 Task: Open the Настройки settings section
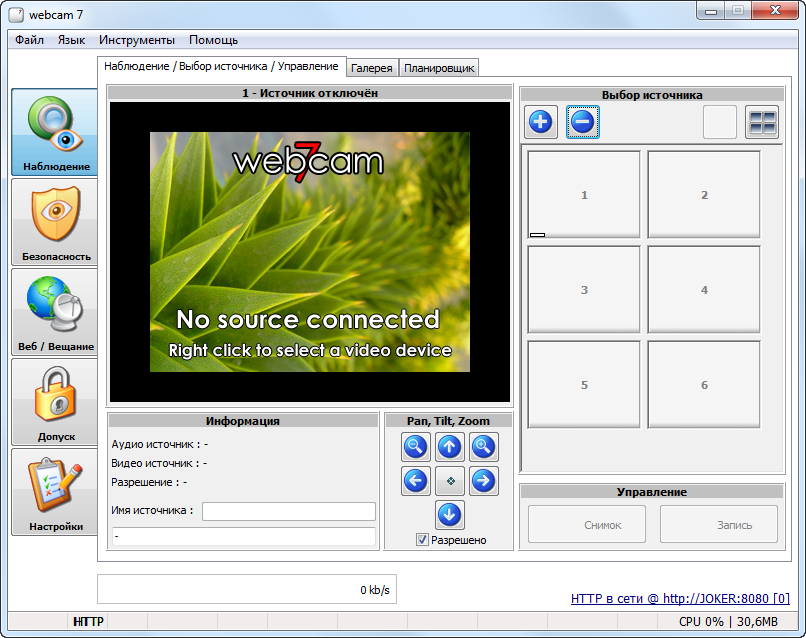click(55, 492)
